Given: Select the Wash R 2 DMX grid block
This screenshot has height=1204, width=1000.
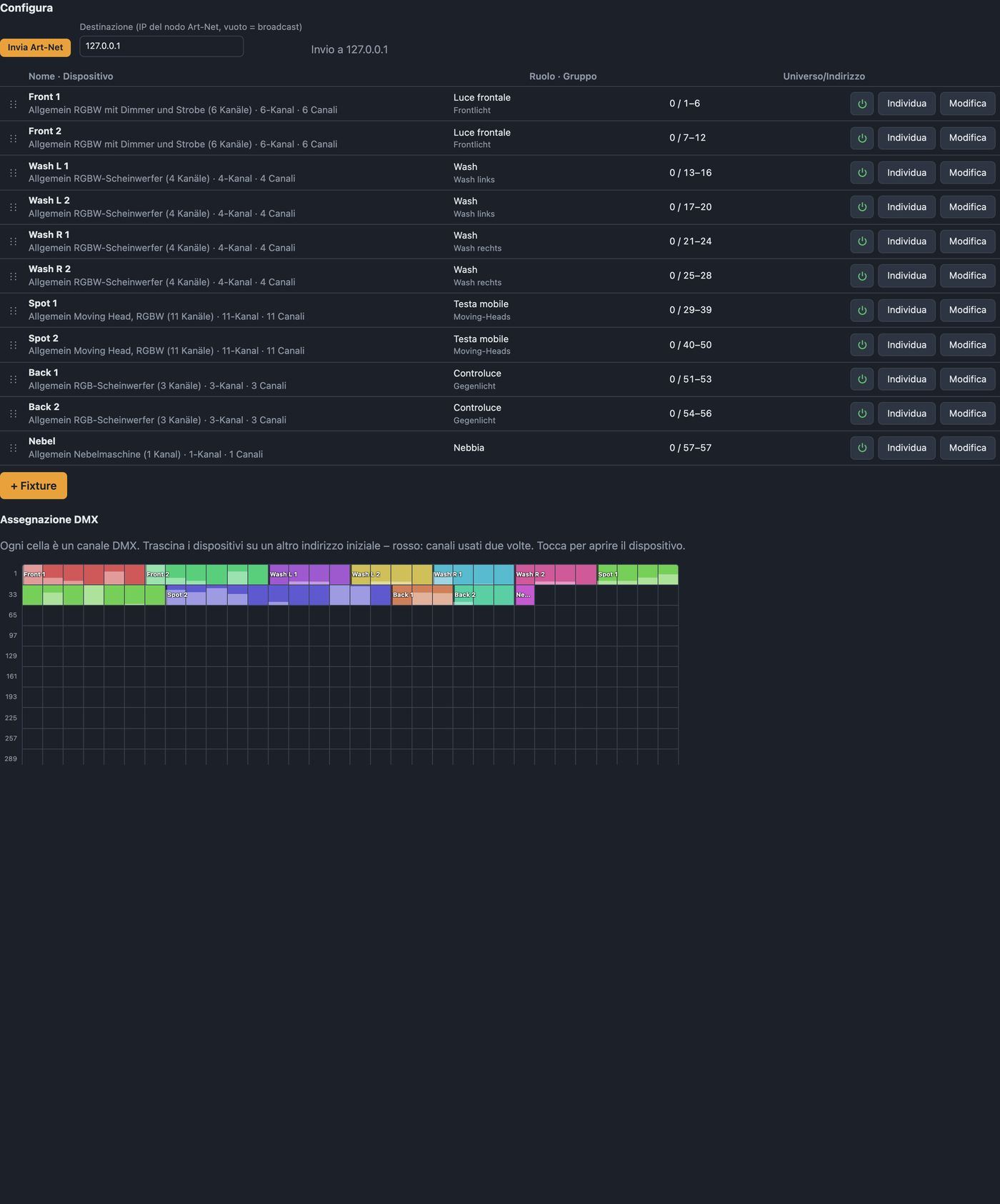Looking at the screenshot, I should 556,575.
